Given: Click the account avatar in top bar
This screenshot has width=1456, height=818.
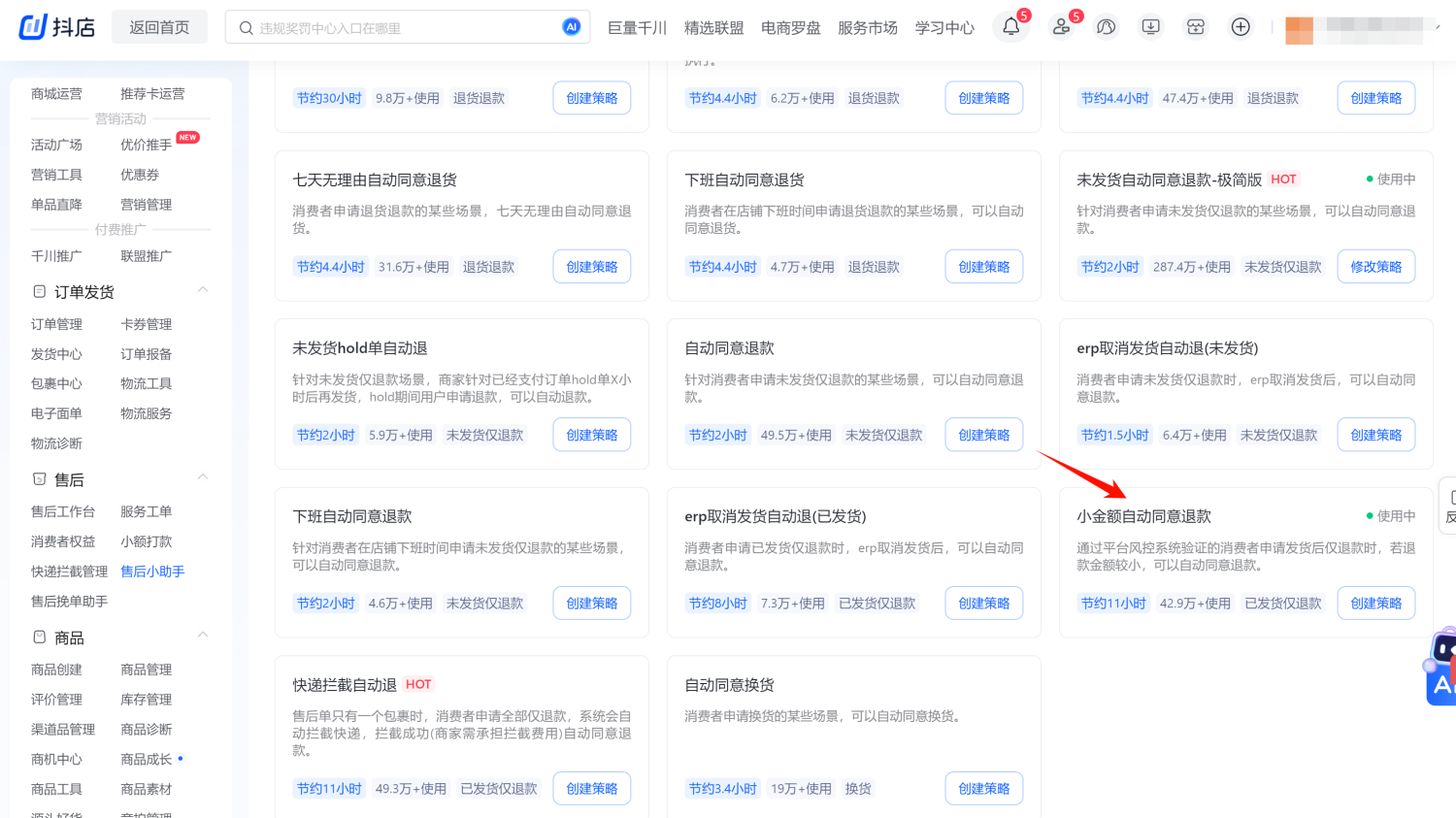Looking at the screenshot, I should (1299, 30).
